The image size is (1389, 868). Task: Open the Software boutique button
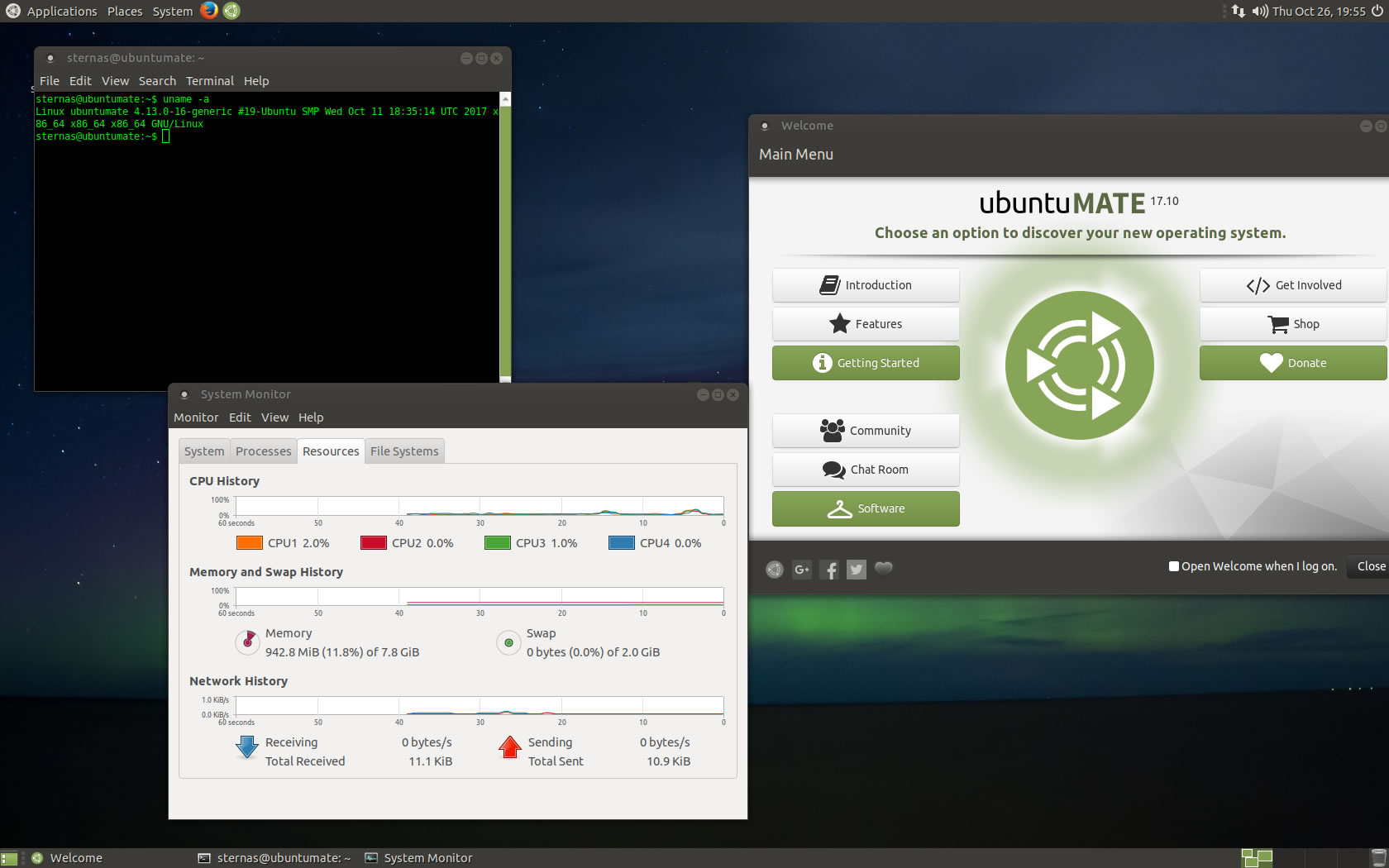tap(866, 508)
